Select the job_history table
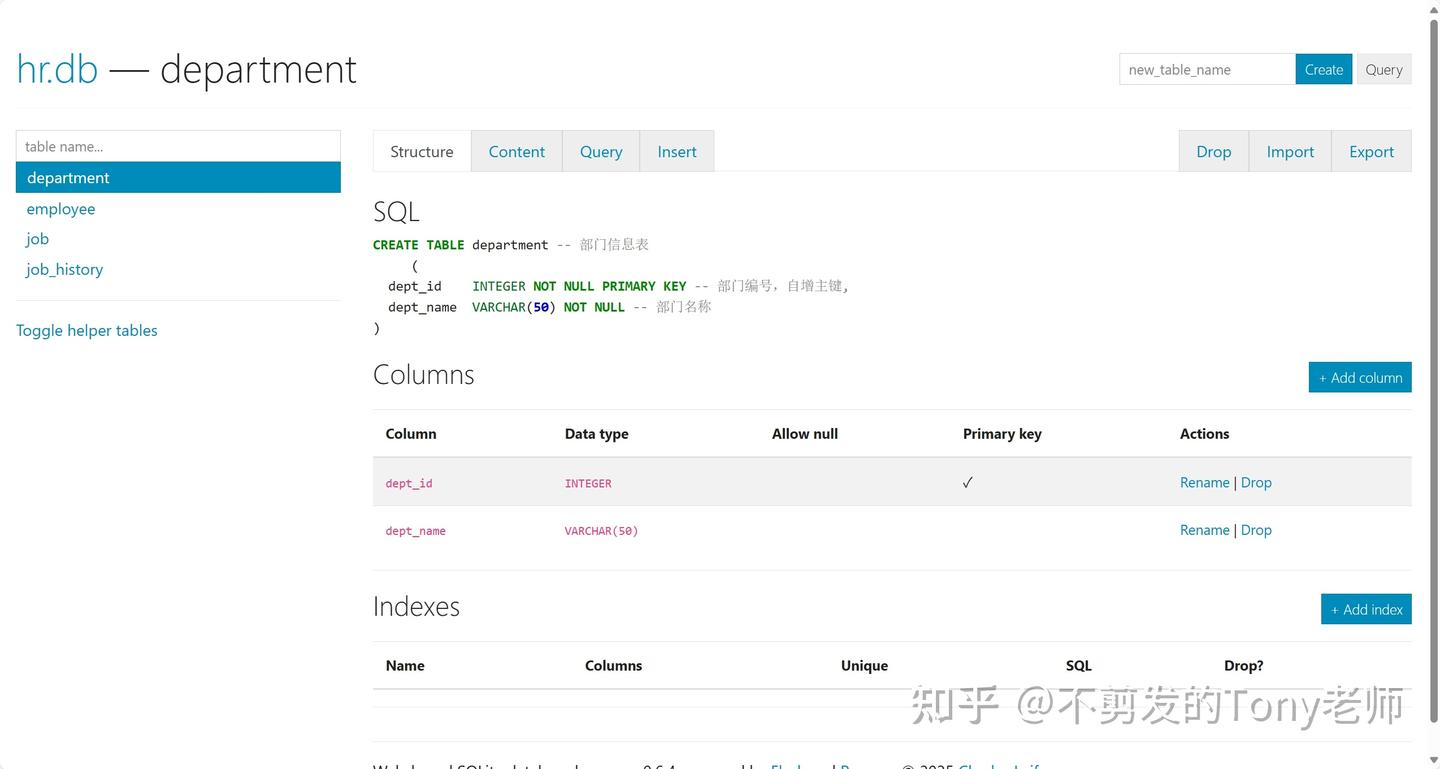The height and width of the screenshot is (769, 1440). (64, 269)
